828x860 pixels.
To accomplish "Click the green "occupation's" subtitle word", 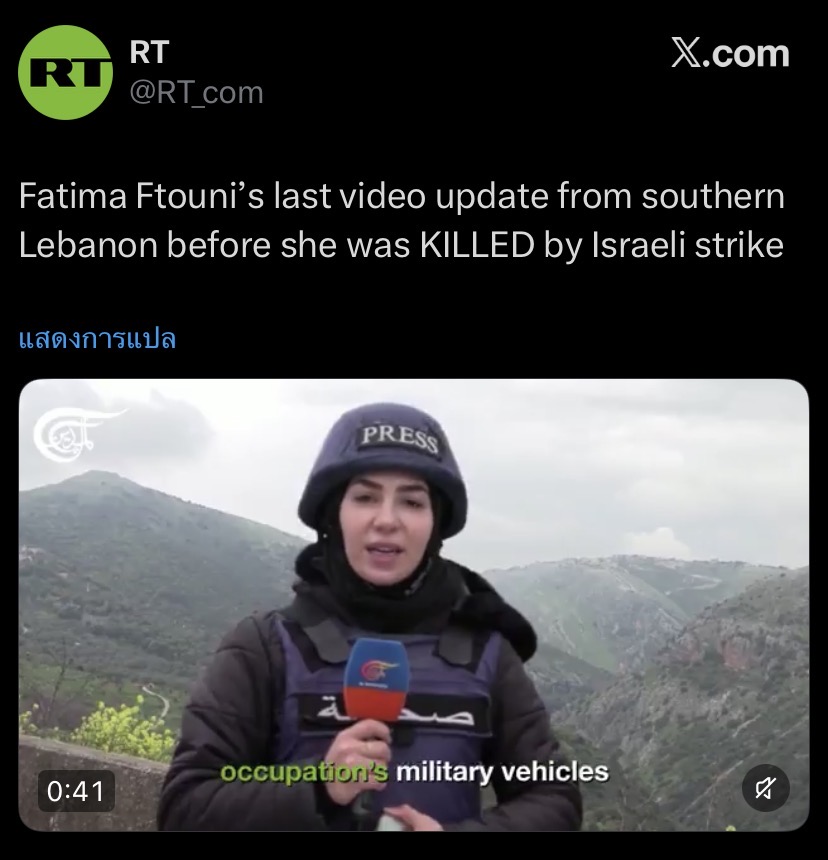I will [x=304, y=772].
